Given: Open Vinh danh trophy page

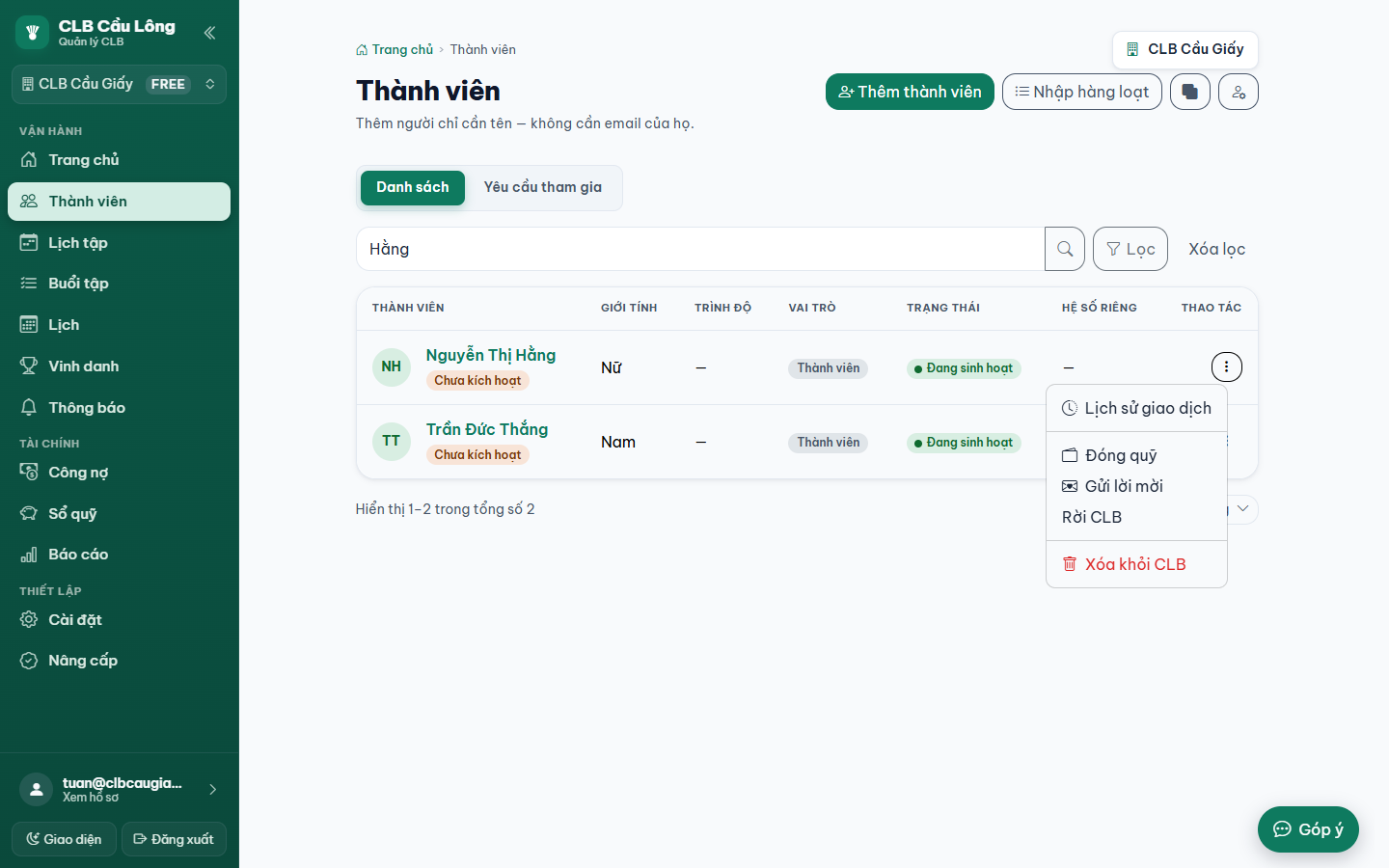Looking at the screenshot, I should pyautogui.click(x=119, y=366).
